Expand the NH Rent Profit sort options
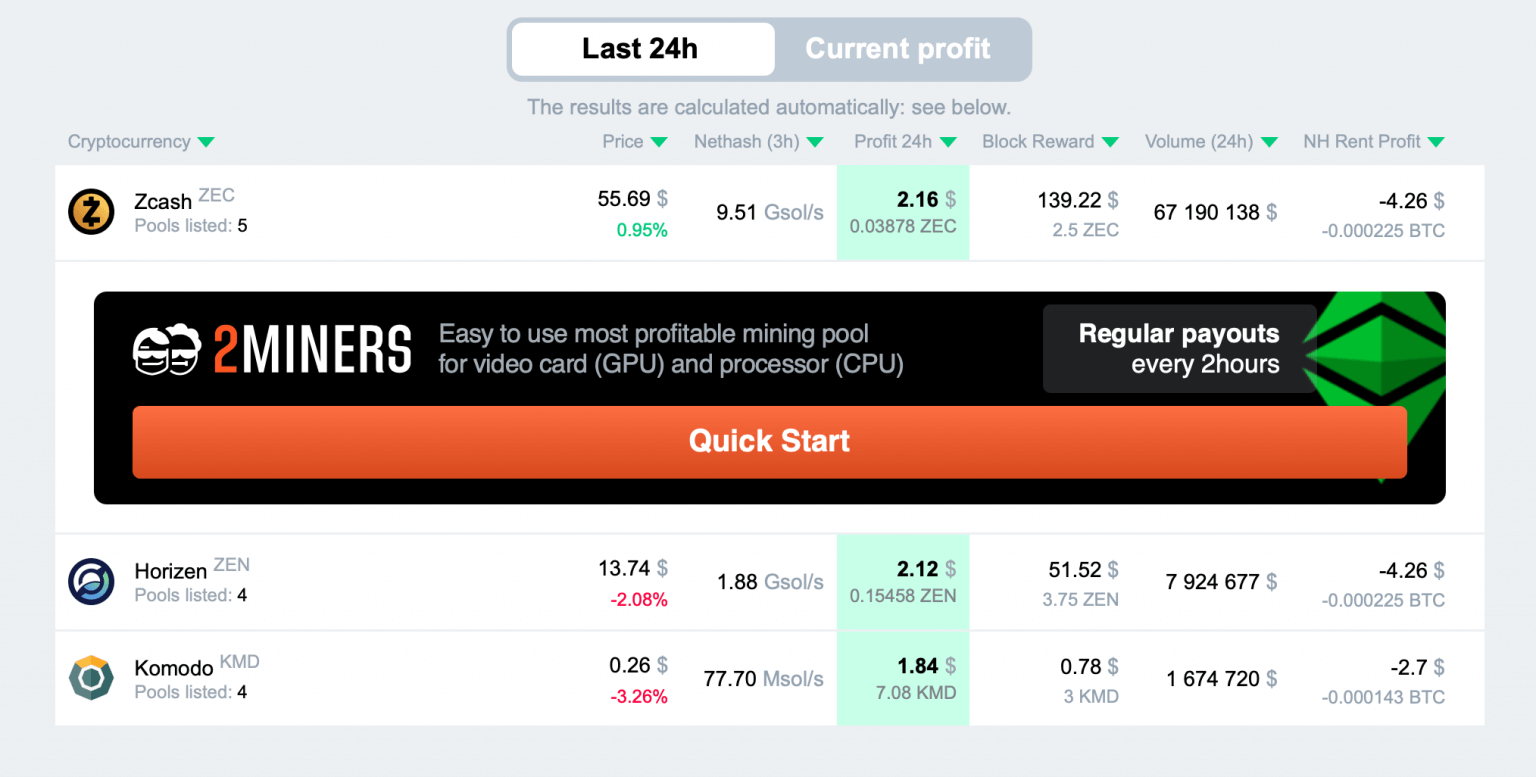The height and width of the screenshot is (777, 1536). coord(1436,142)
